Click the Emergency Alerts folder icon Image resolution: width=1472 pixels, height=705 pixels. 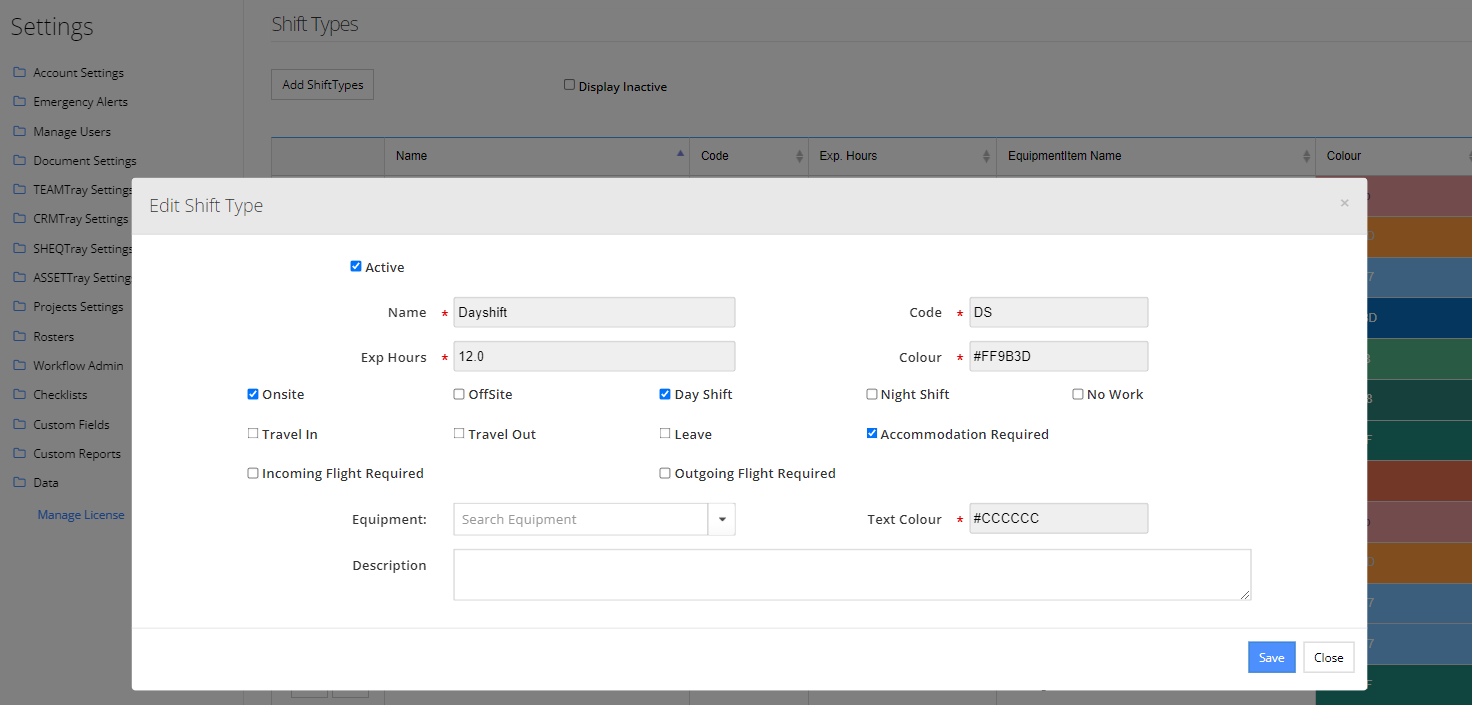click(x=19, y=102)
